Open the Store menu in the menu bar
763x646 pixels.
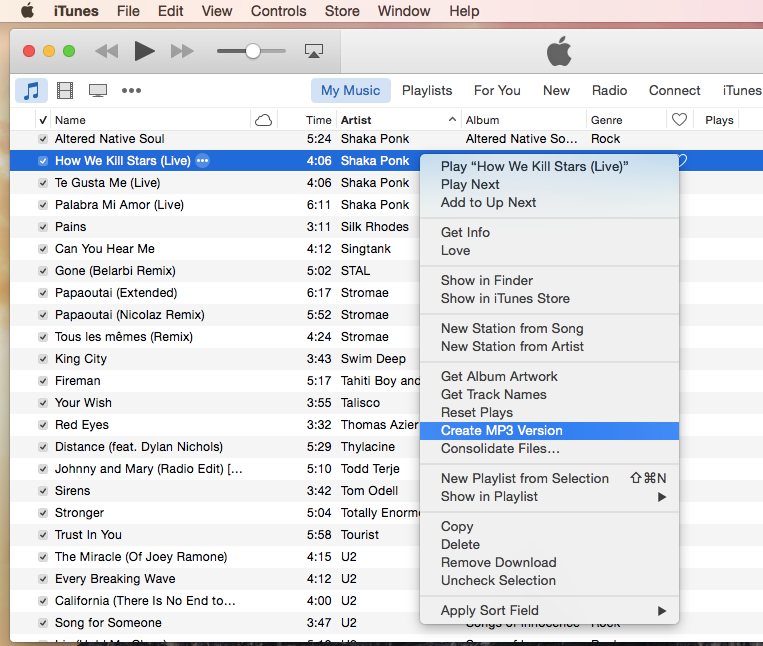pos(342,11)
